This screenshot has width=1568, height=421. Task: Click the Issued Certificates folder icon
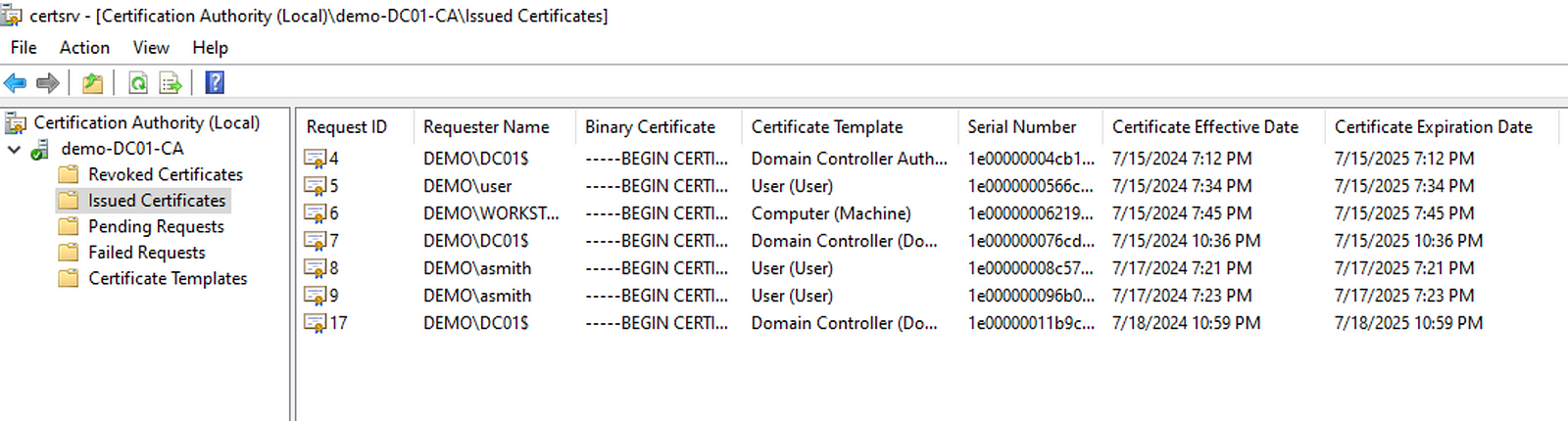69,201
